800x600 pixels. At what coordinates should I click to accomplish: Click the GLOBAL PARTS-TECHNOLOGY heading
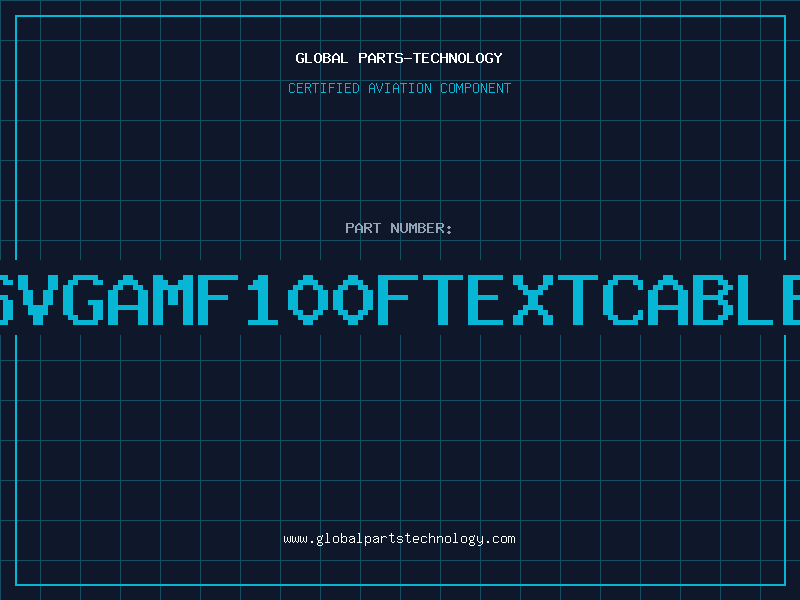tap(399, 58)
